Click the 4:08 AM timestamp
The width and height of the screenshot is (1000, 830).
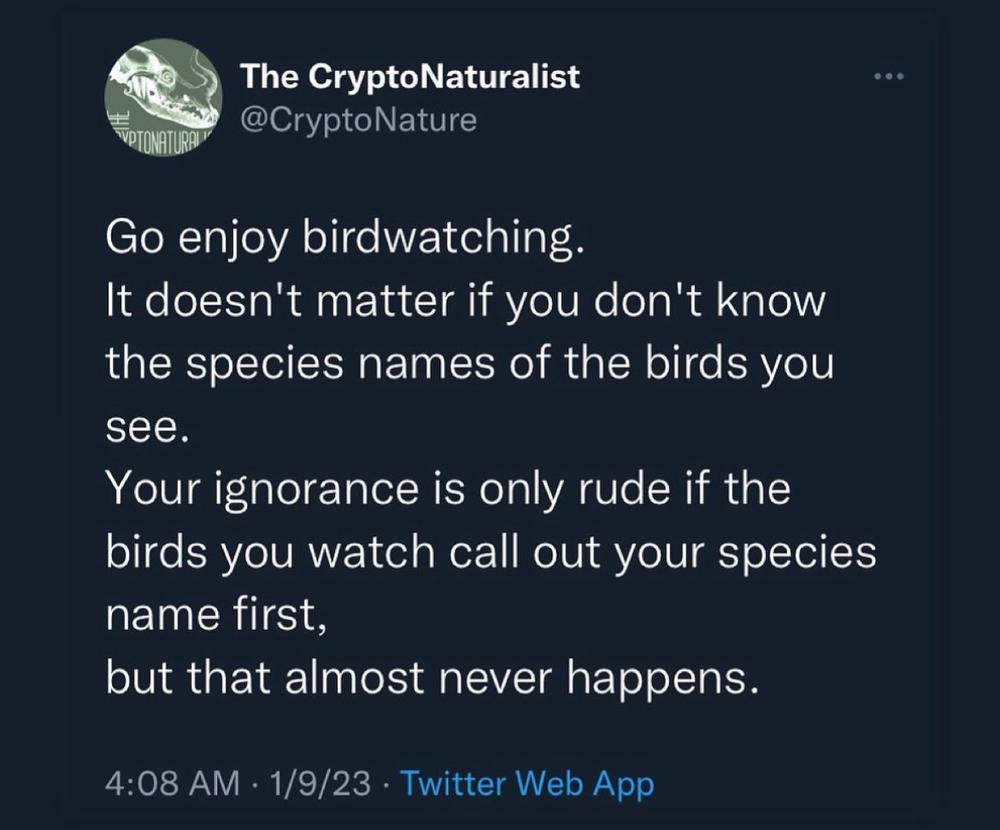(171, 783)
